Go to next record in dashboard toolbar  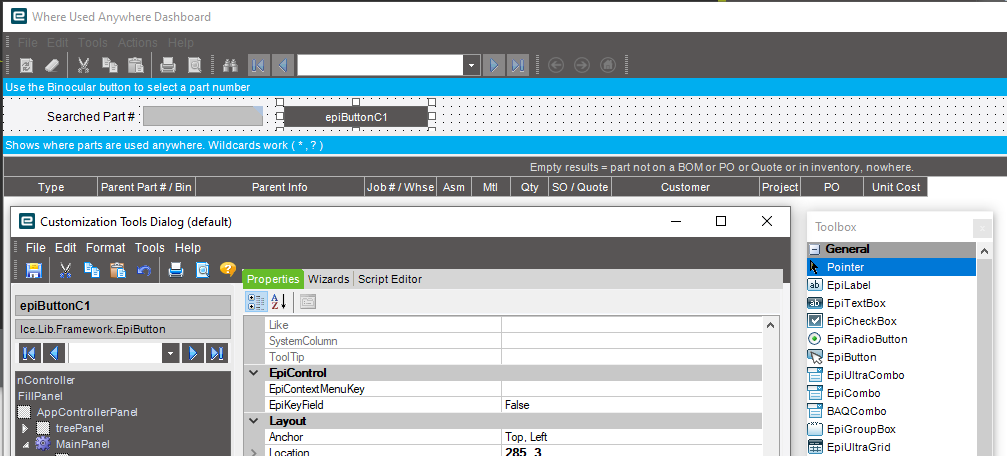494,65
